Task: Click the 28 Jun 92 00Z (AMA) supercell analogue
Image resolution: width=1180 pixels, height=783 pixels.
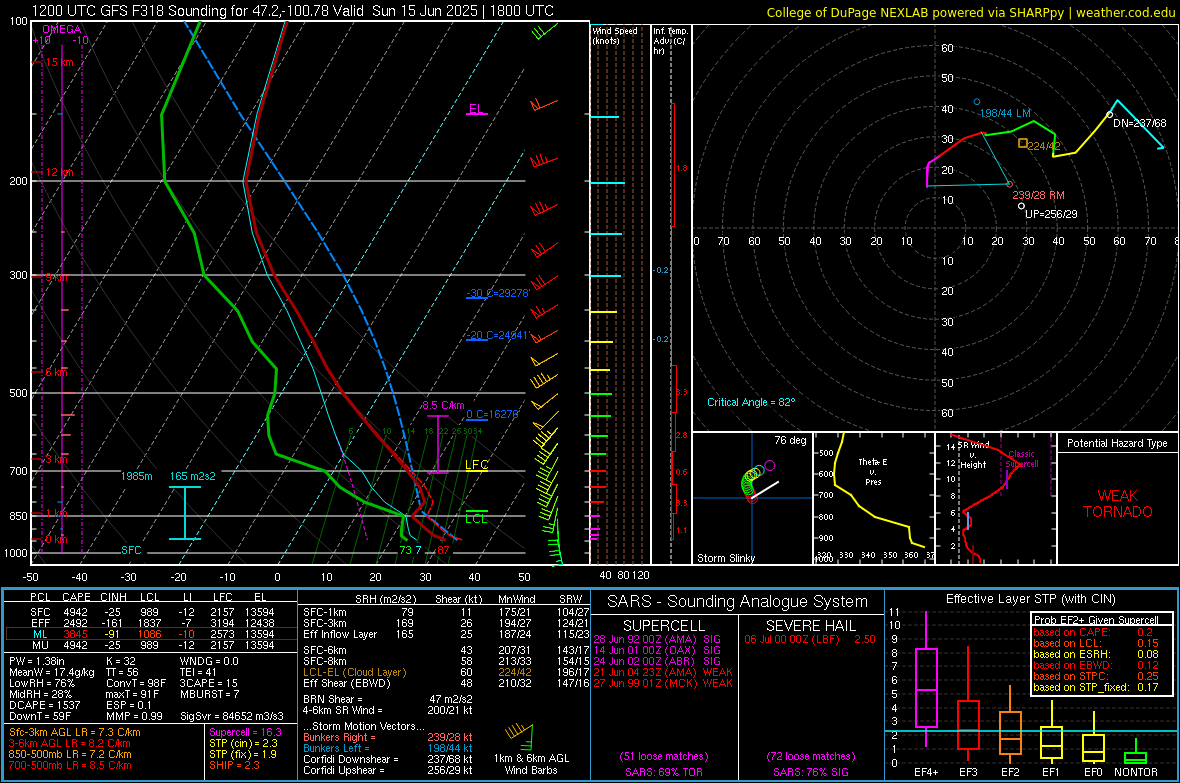Action: (657, 639)
